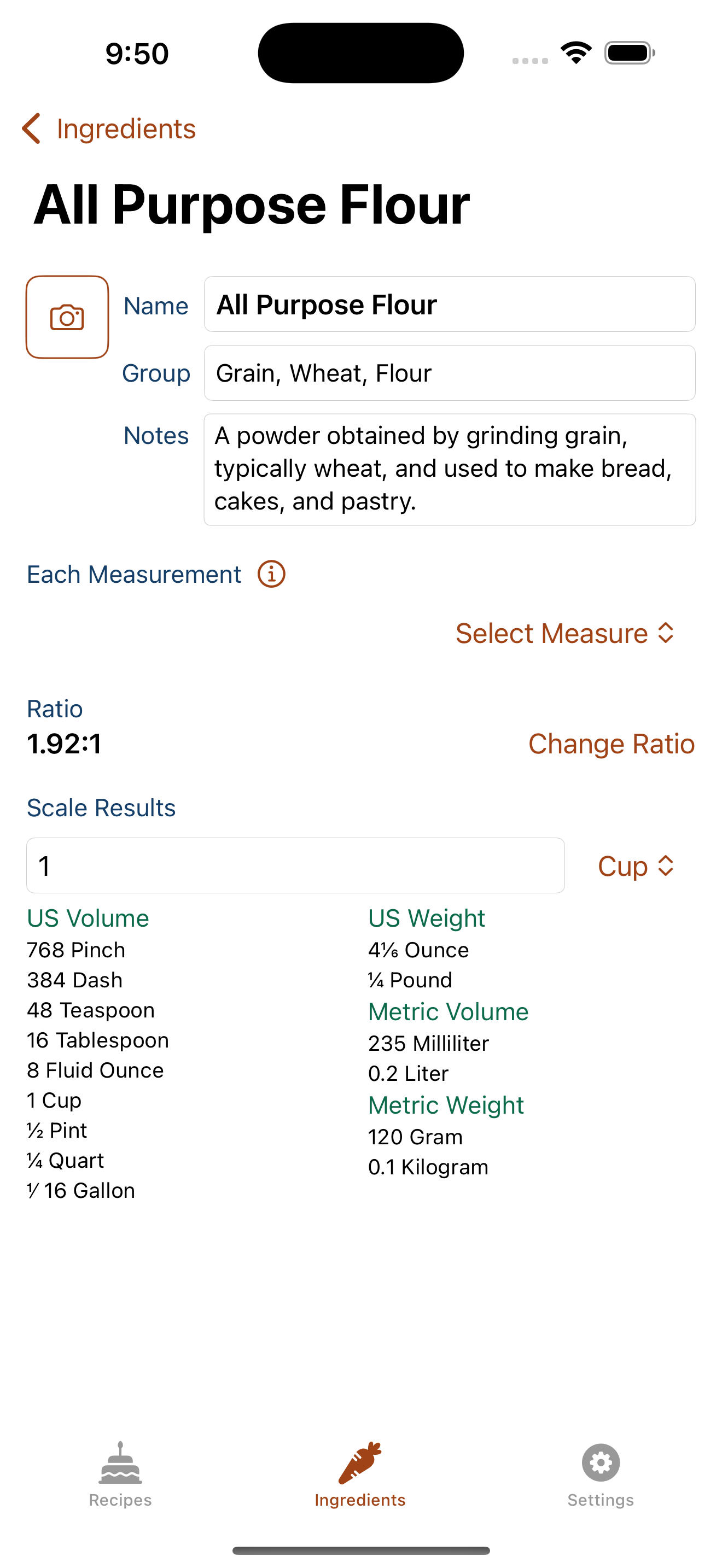Tap the Wi-Fi status icon
This screenshot has height=1568, width=722.
coord(577,52)
